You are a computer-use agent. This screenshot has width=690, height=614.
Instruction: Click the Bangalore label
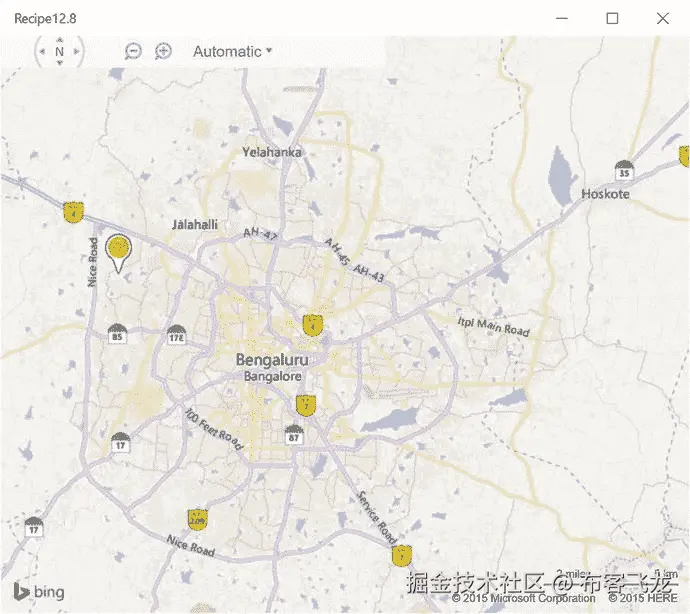273,376
